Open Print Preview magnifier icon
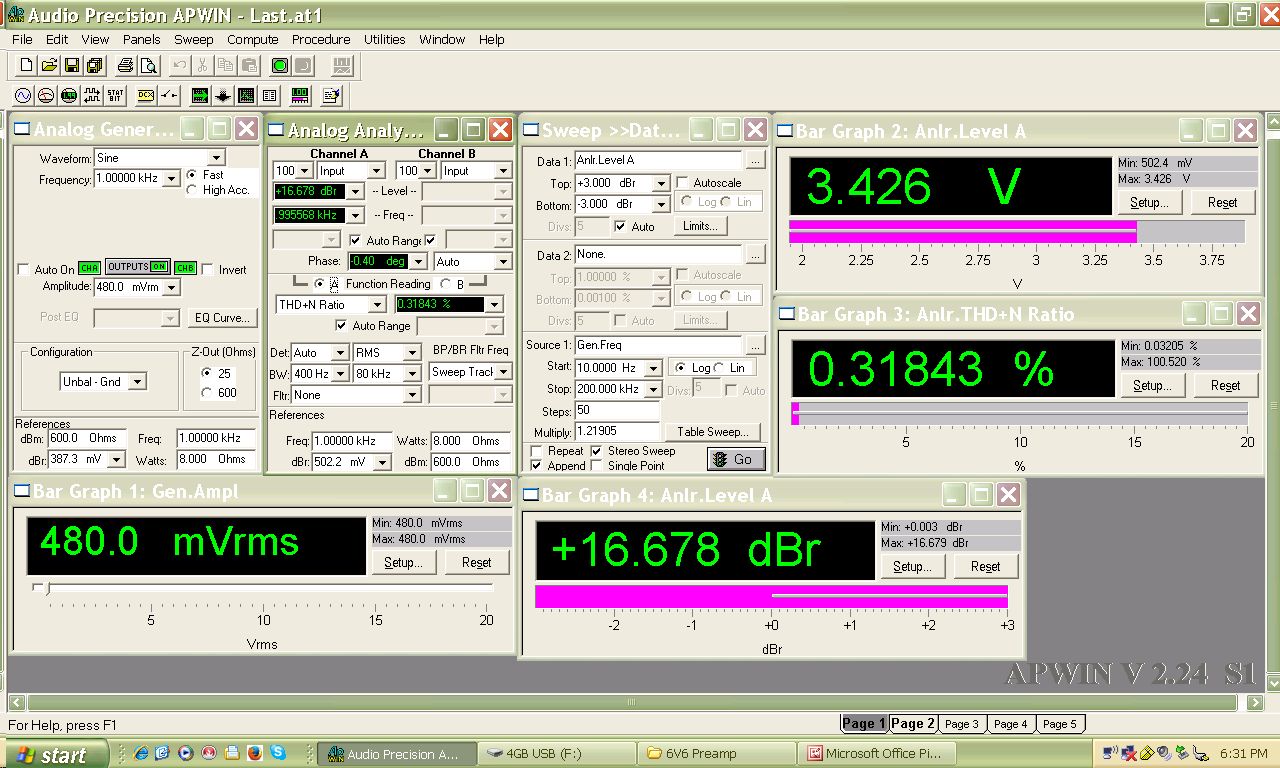 [149, 66]
